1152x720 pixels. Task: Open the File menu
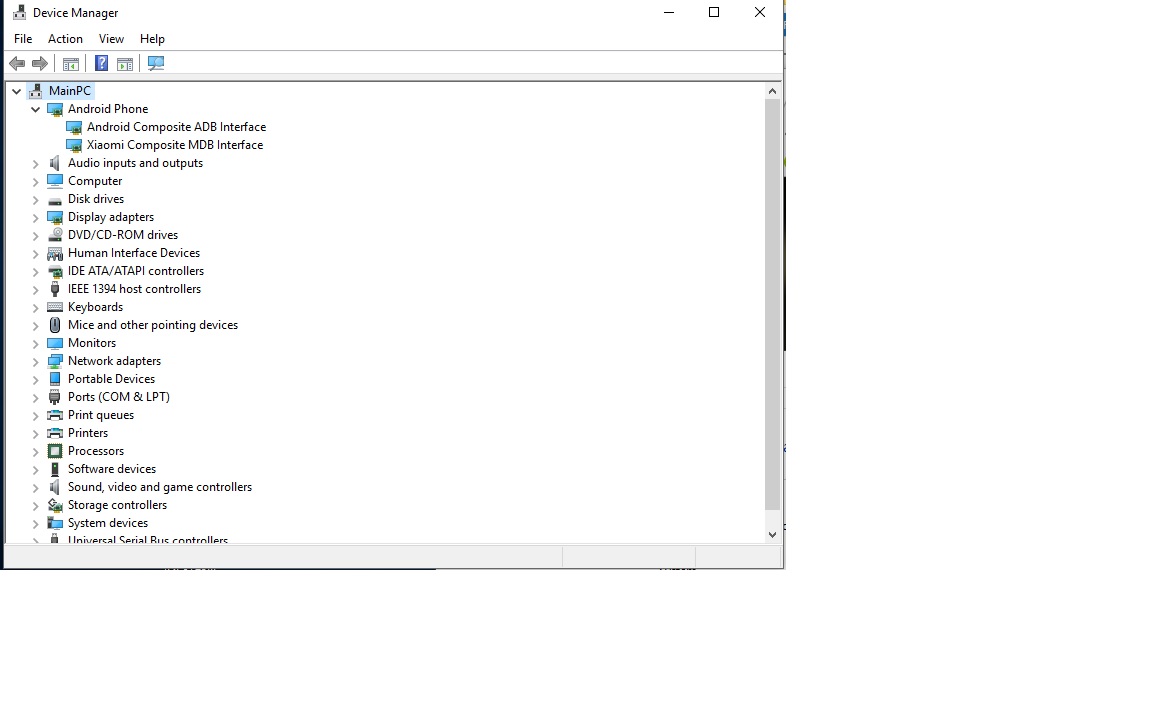tap(23, 39)
